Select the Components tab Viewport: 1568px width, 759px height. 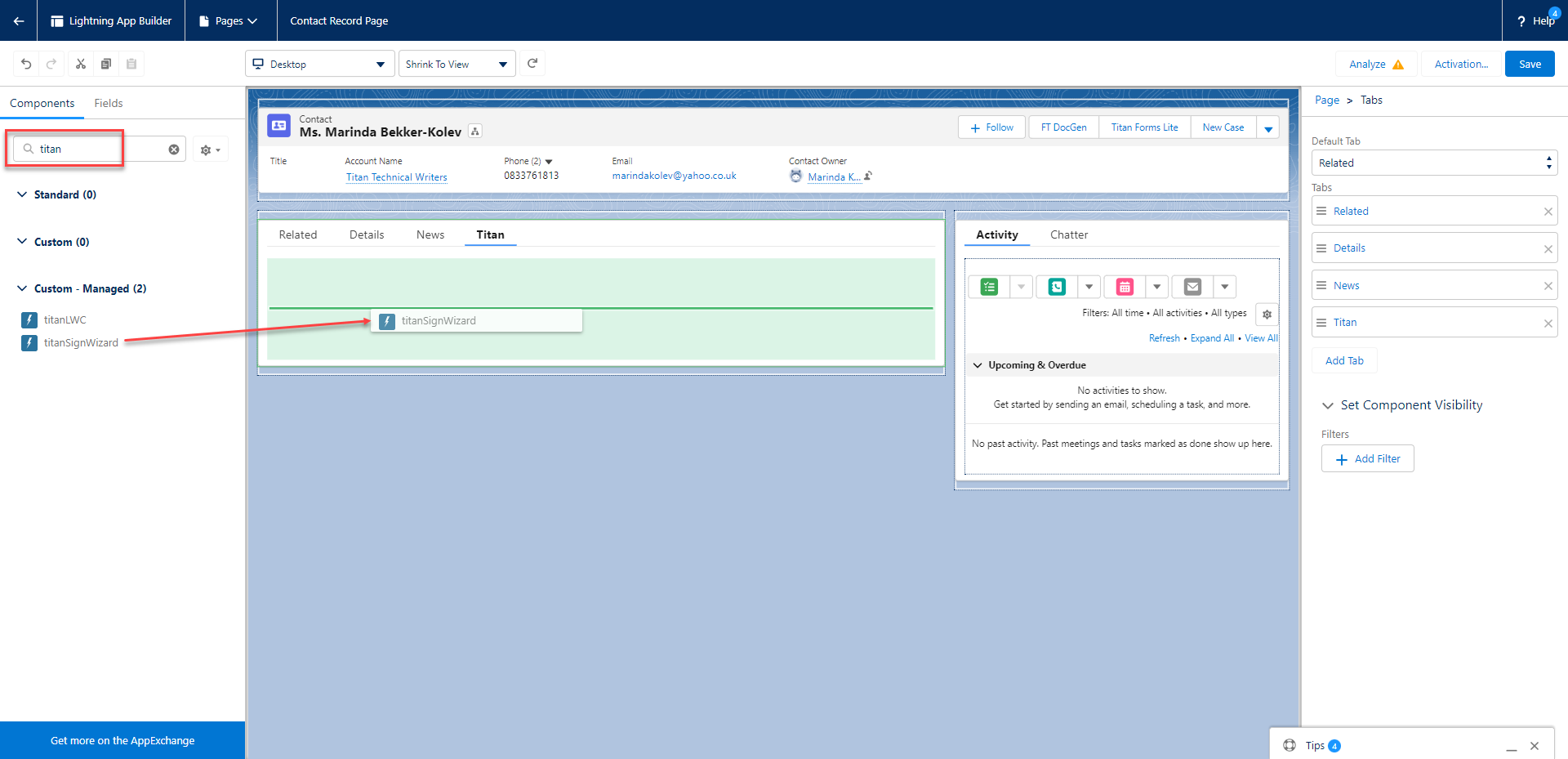(42, 103)
